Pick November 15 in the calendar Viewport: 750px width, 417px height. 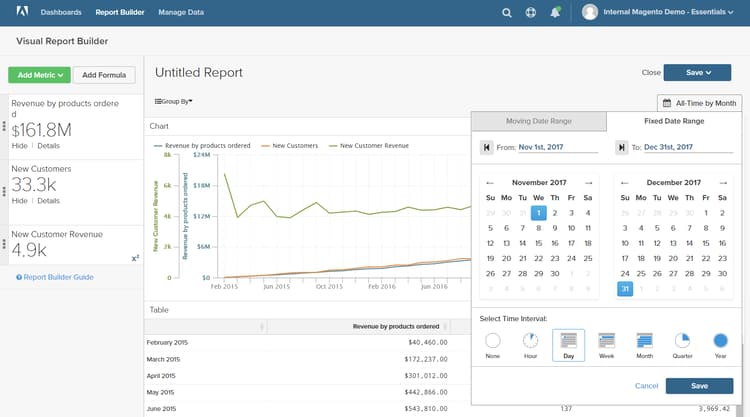click(x=538, y=243)
